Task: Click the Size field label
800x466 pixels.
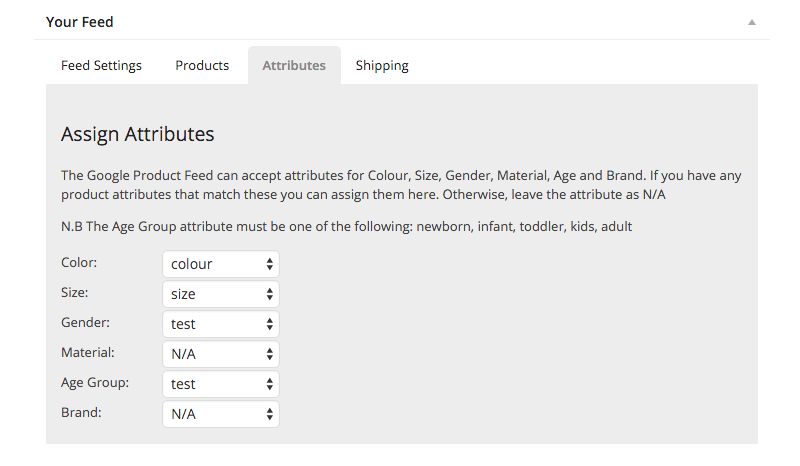Action: click(x=74, y=292)
